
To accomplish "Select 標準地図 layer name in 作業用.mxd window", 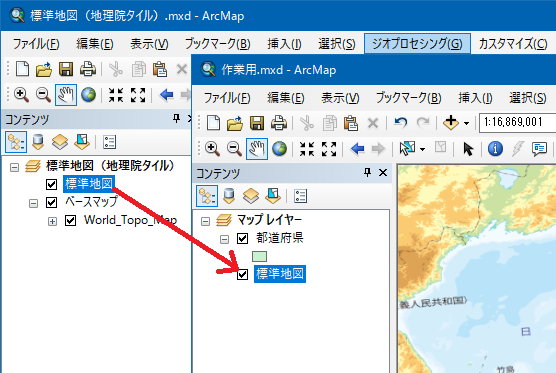I will point(280,274).
